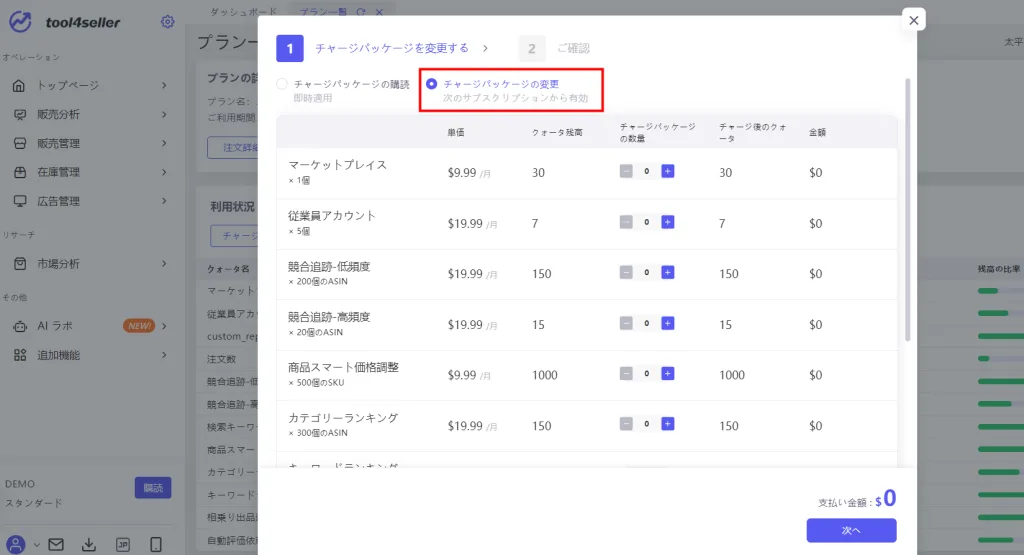This screenshot has height=555, width=1024.
Task: Expand the 広告管理 menu chevron
Action: pos(164,201)
